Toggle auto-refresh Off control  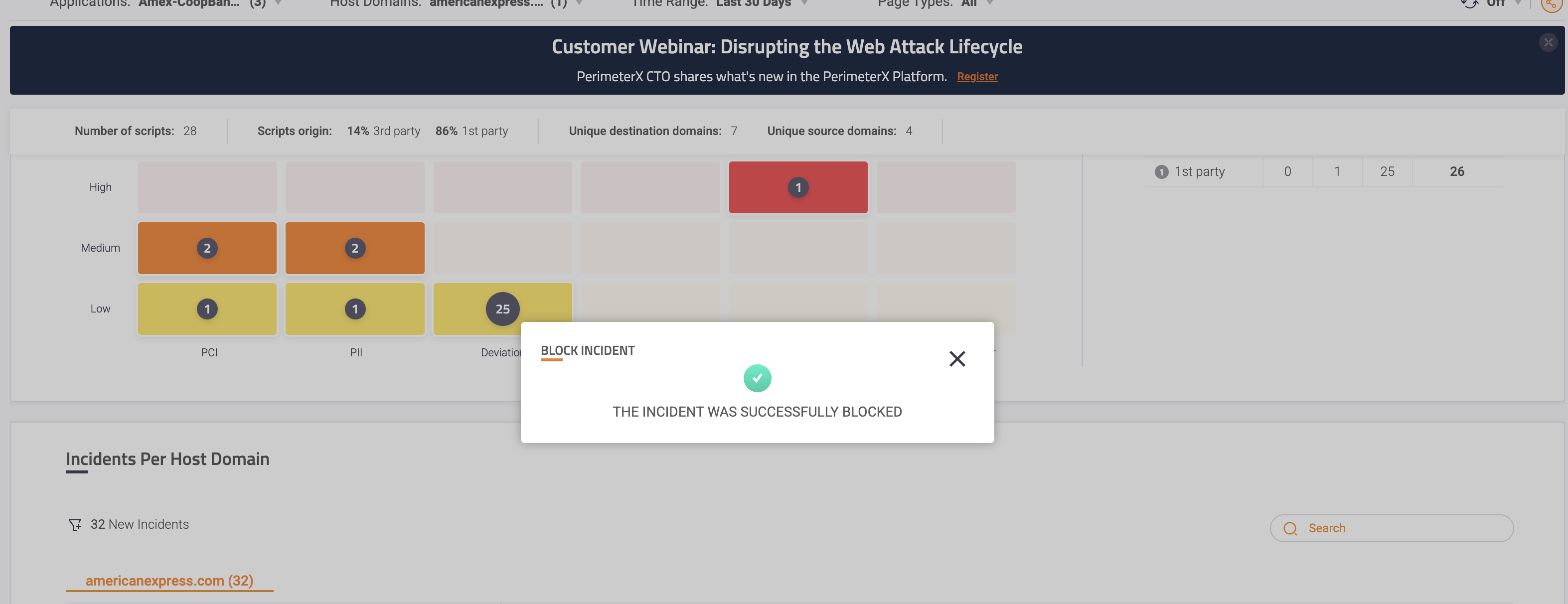(x=1495, y=3)
